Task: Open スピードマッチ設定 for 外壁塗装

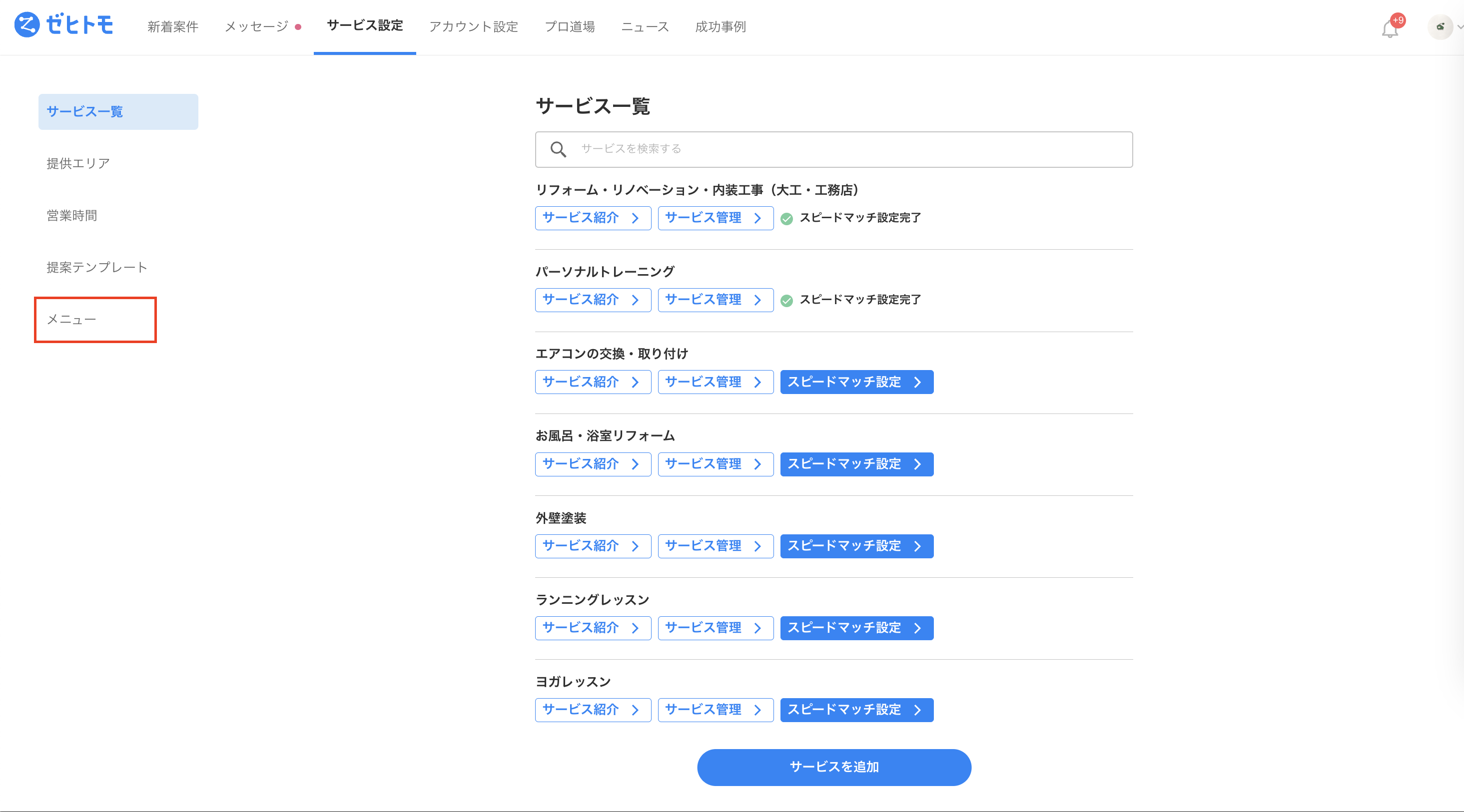Action: click(x=856, y=546)
